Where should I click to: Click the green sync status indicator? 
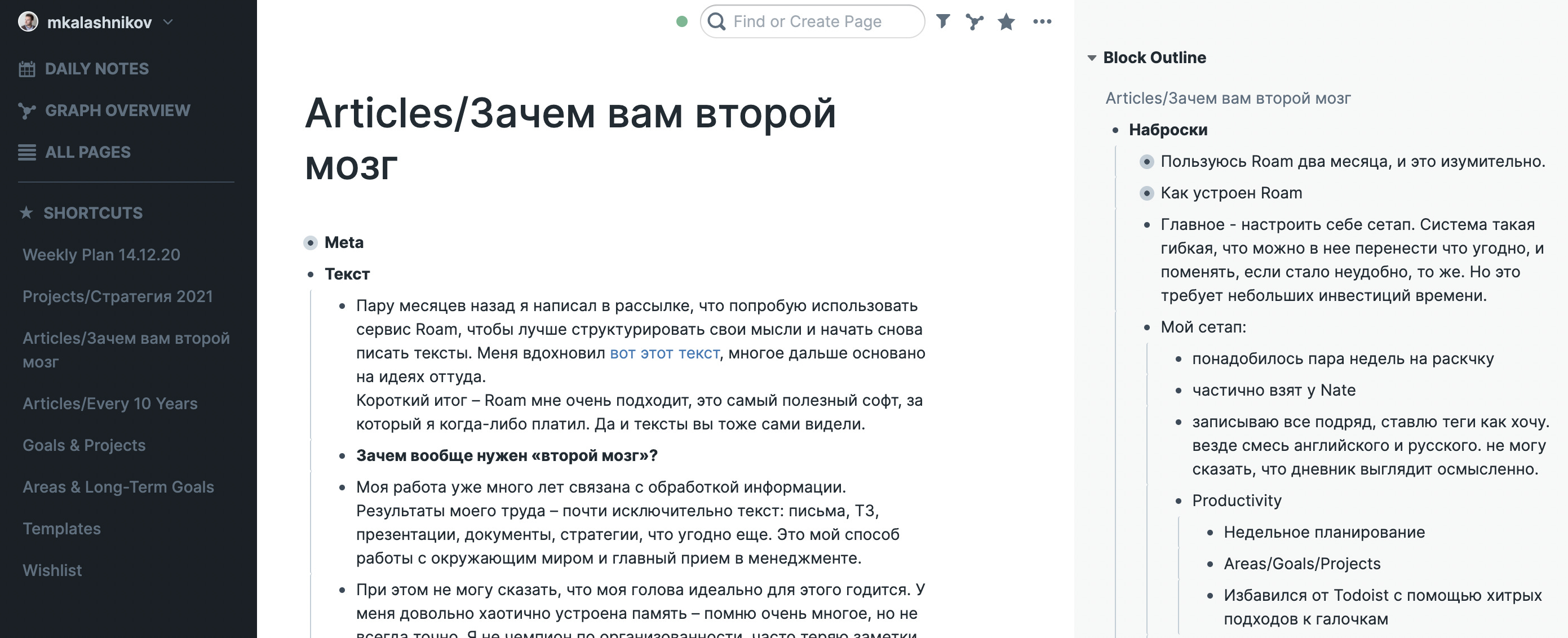682,22
